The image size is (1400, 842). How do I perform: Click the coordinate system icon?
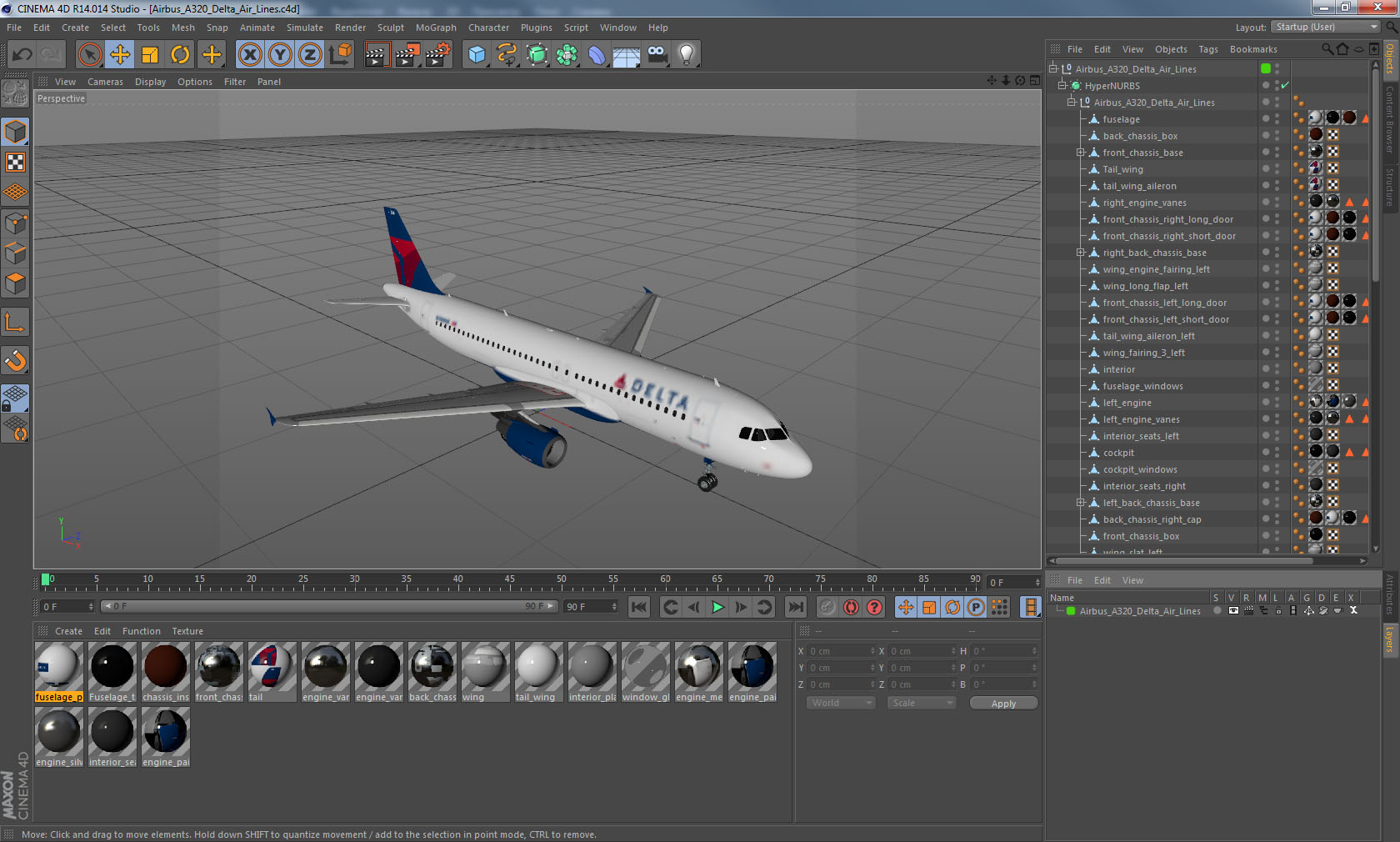[x=340, y=55]
